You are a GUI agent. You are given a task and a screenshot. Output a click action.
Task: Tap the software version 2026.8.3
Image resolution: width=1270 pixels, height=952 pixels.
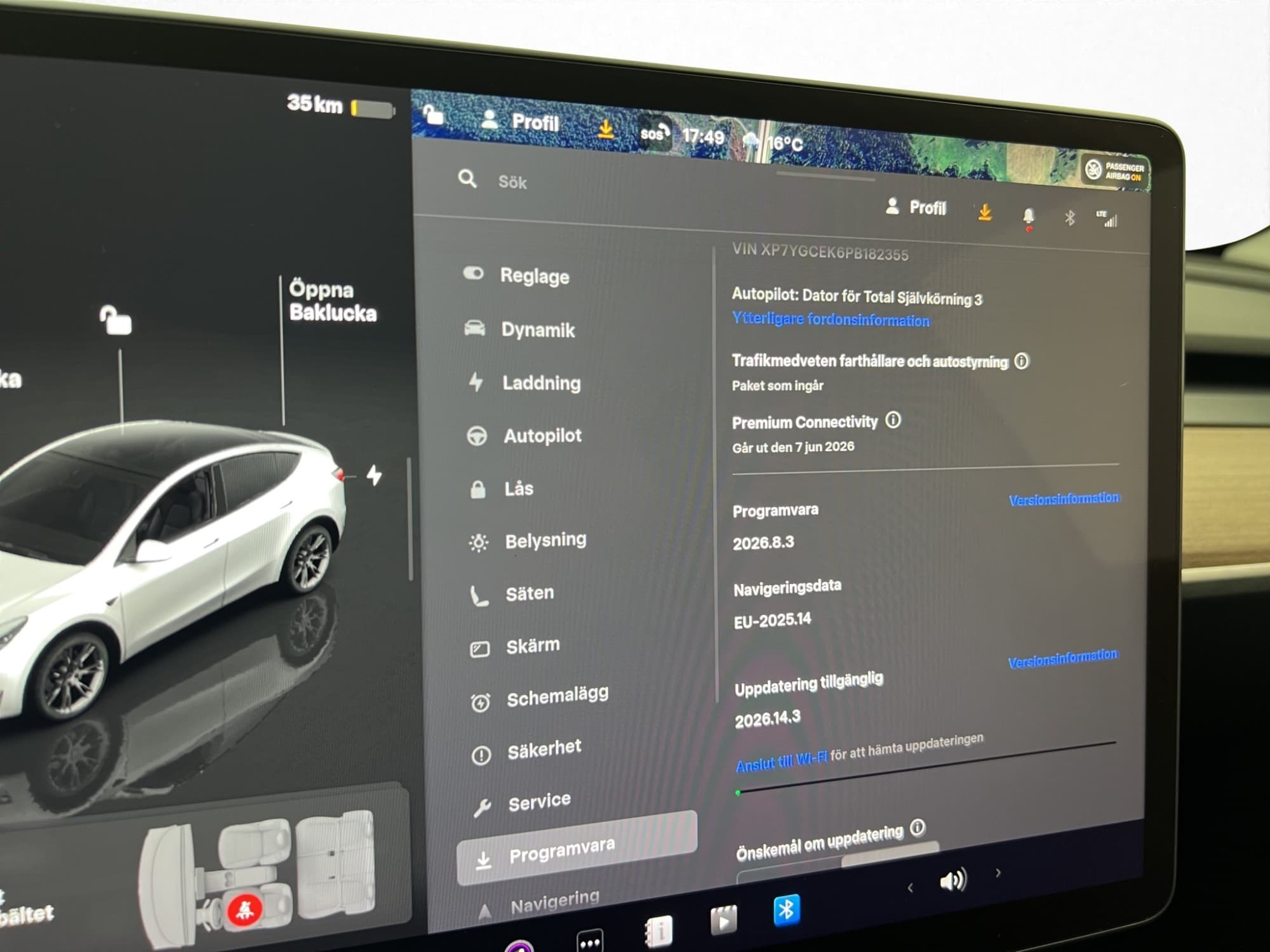(x=763, y=543)
